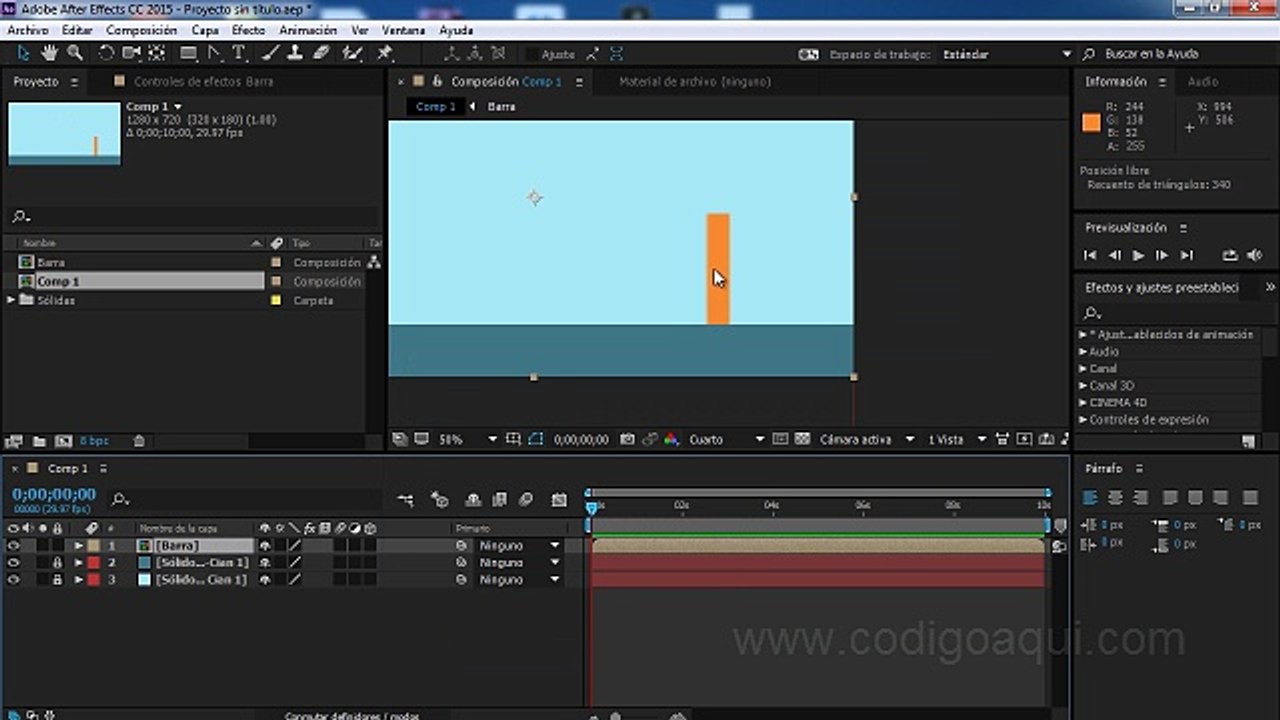This screenshot has width=1280, height=720.
Task: Open the Estándar workspace dropdown
Action: [x=1005, y=54]
